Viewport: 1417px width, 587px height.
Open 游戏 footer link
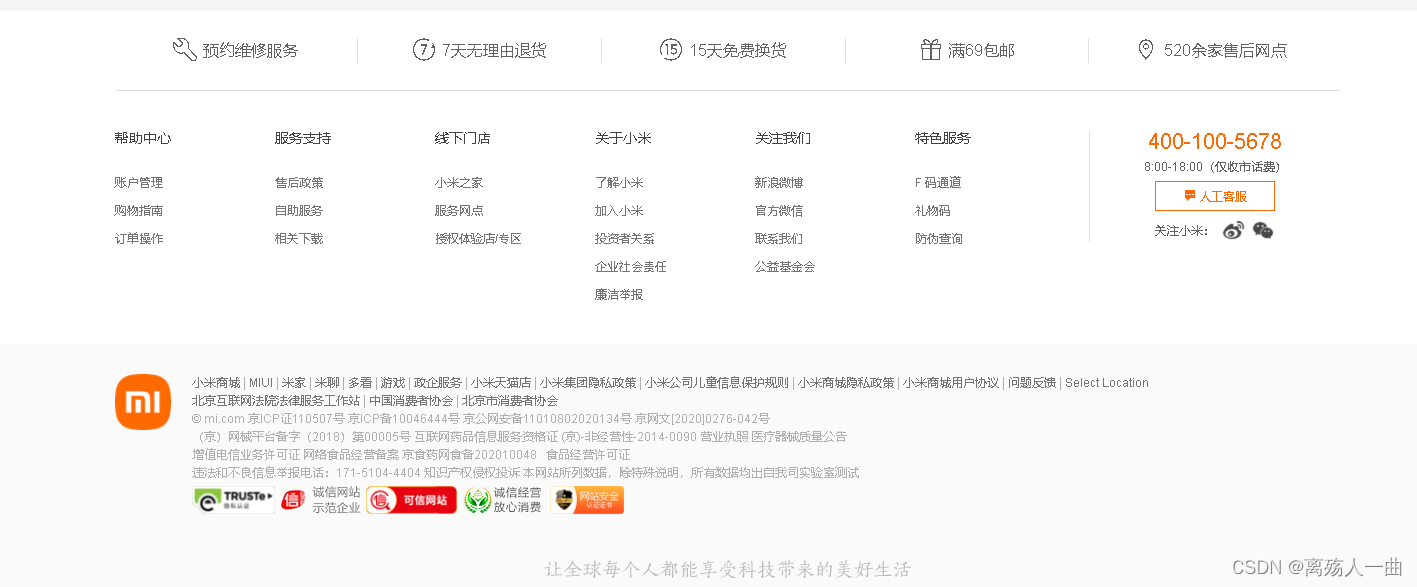[393, 383]
